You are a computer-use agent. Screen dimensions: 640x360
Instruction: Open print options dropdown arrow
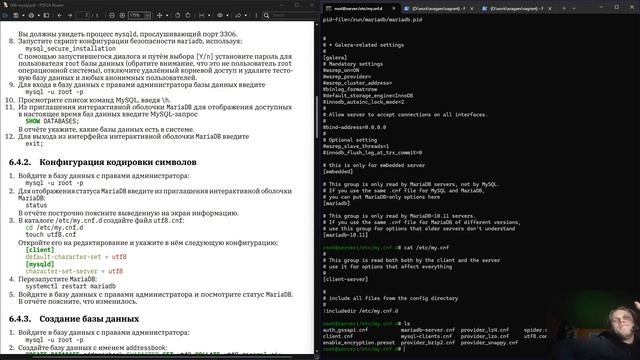click(39, 15)
